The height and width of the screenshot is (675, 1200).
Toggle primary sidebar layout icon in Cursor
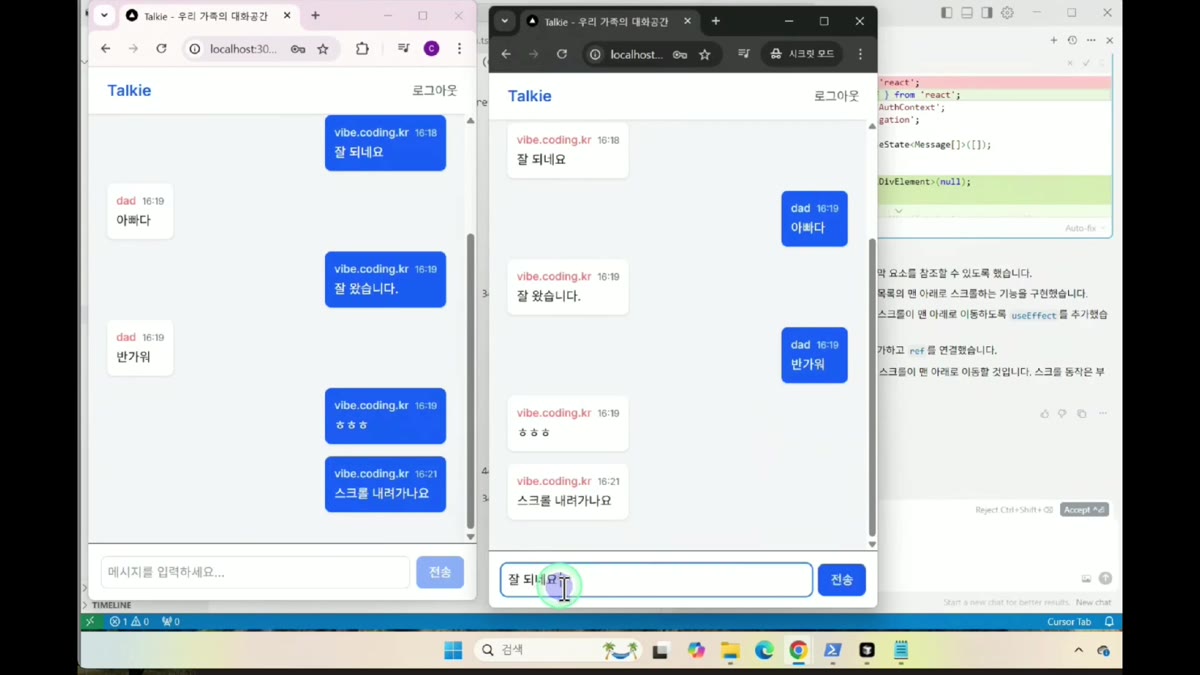[x=946, y=13]
